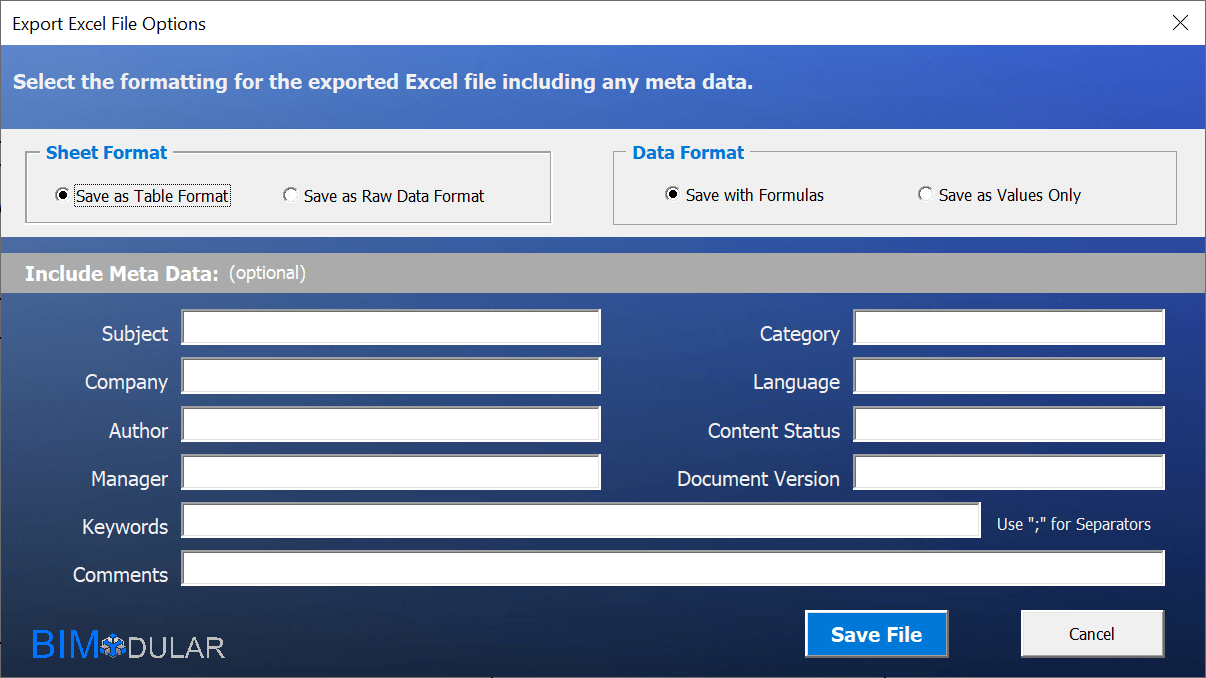
Task: Click into the Author field
Action: [x=390, y=424]
